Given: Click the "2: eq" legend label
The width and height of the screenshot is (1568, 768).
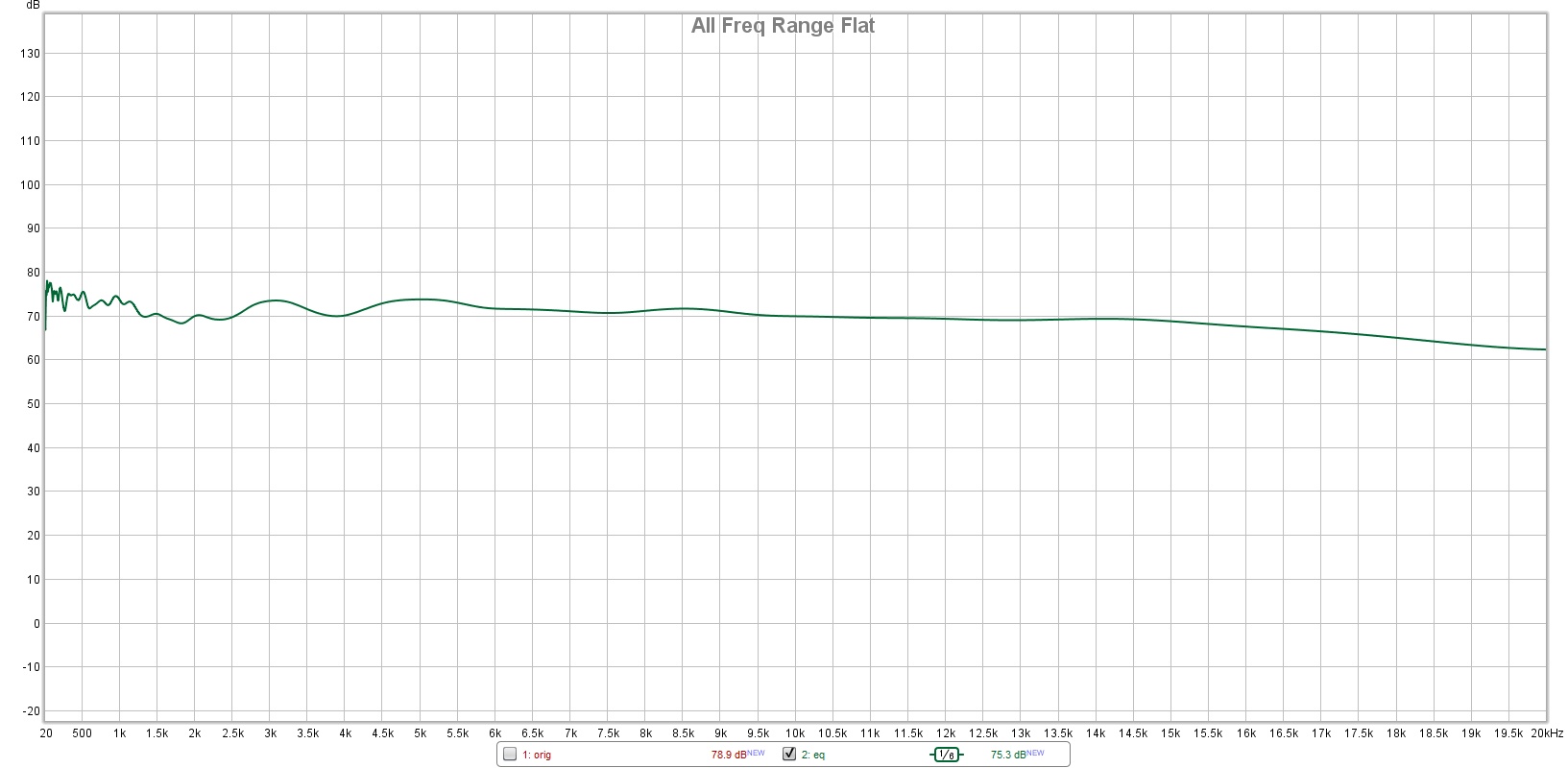Looking at the screenshot, I should pos(812,756).
